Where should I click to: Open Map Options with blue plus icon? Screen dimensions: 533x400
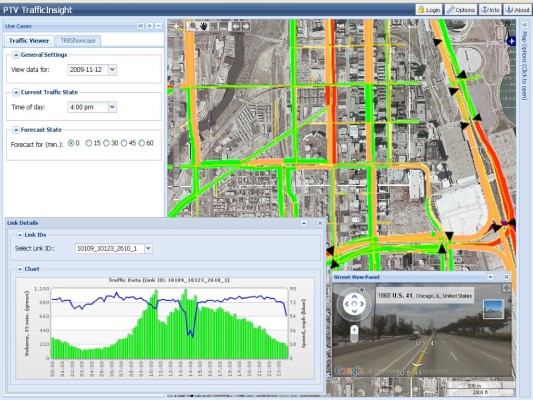click(511, 41)
